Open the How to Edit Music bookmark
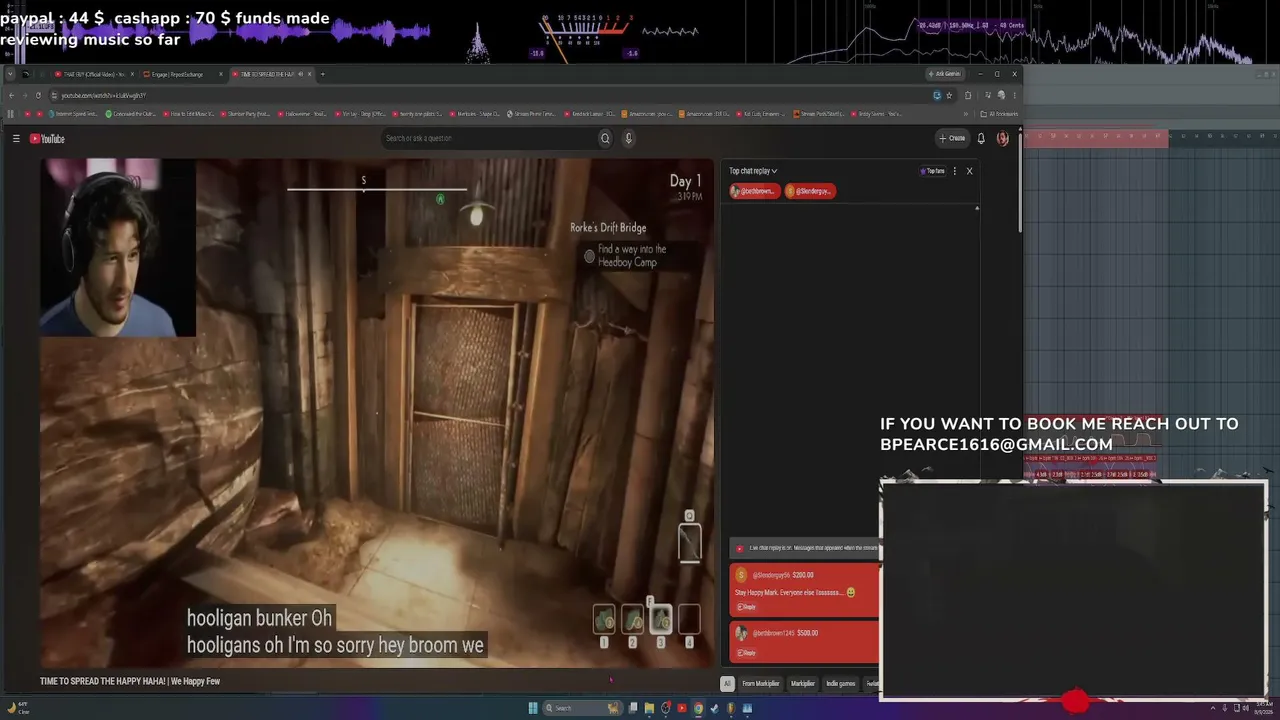This screenshot has width=1280, height=720. coord(190,114)
